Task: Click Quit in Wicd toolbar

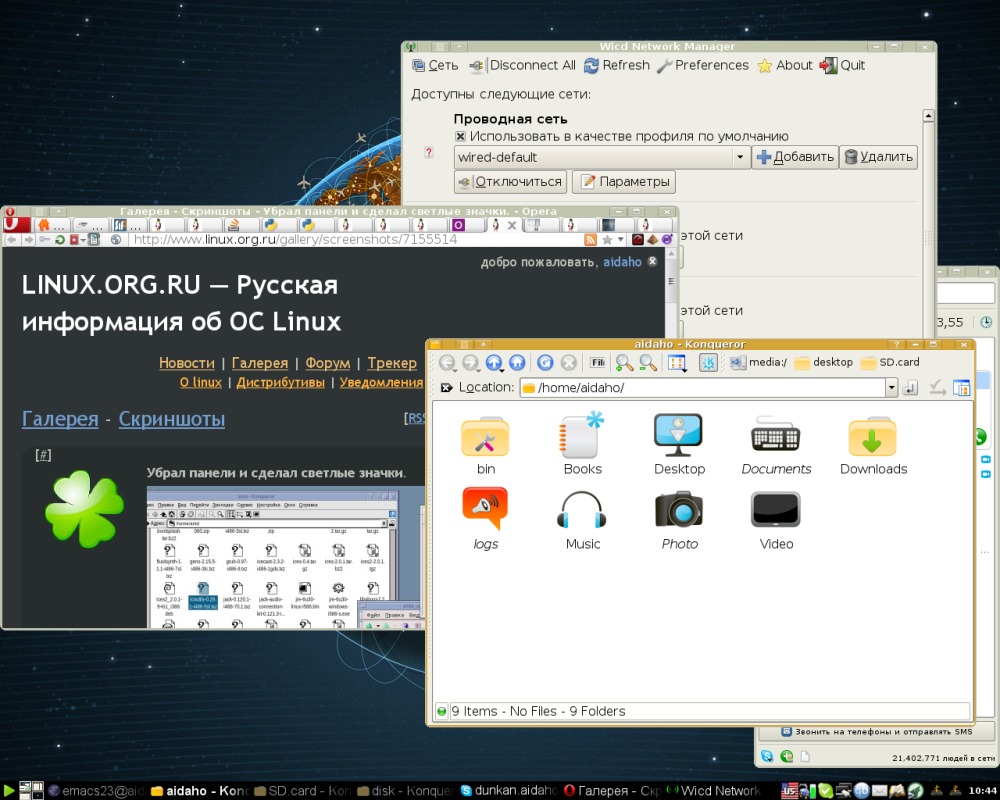Action: (842, 65)
